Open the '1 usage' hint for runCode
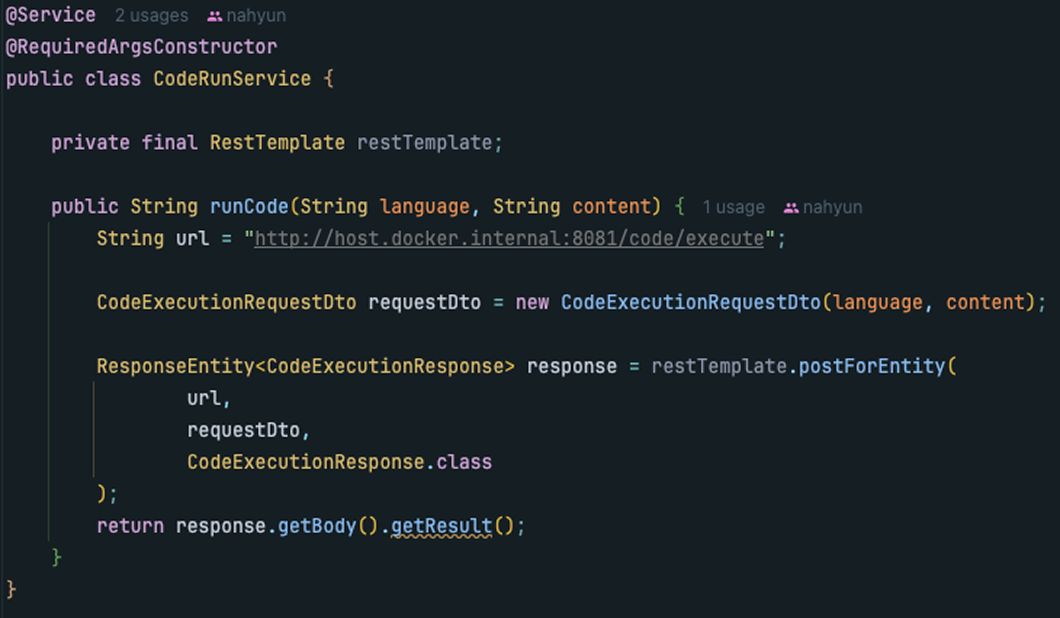This screenshot has width=1060, height=618. tap(733, 208)
